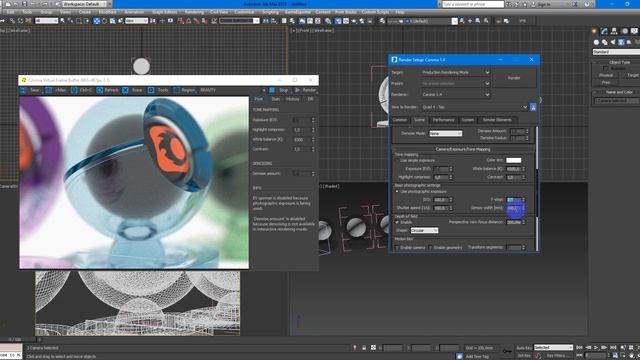Activate Select and Move tool

pyautogui.click(x=97, y=21)
